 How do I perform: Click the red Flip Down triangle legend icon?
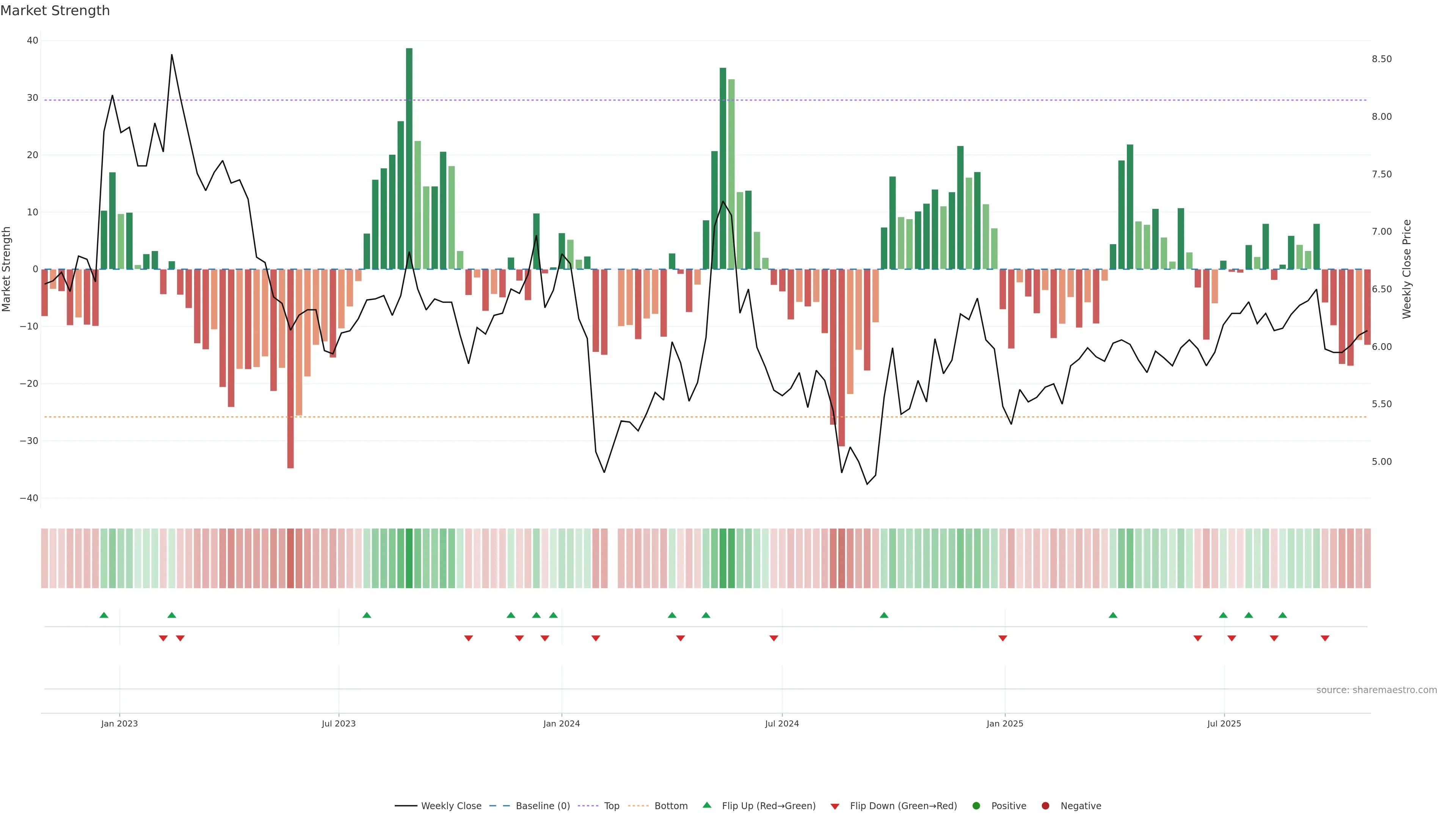tap(835, 806)
